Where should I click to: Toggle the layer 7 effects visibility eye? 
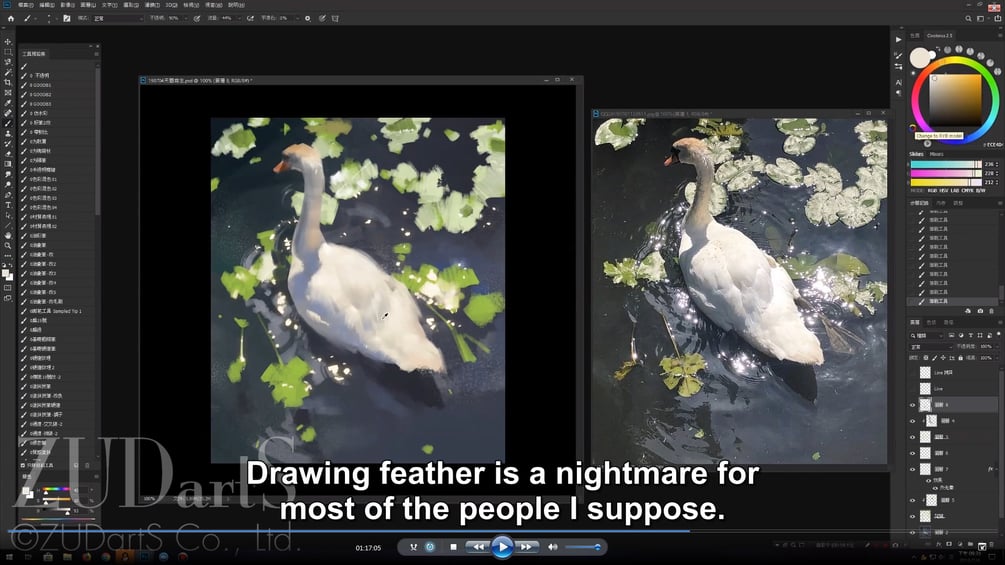point(928,480)
